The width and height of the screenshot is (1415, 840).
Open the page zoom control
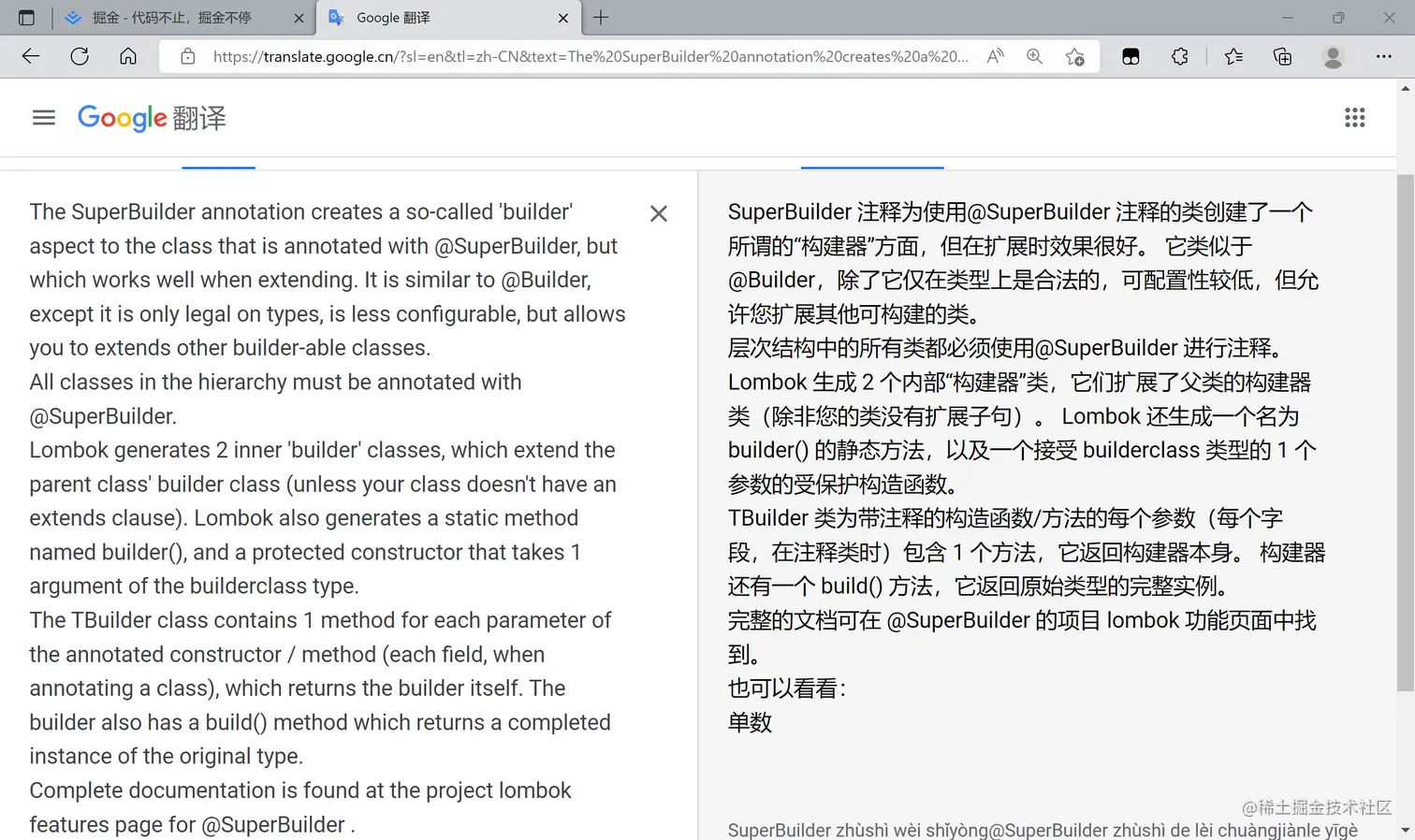coord(1034,56)
